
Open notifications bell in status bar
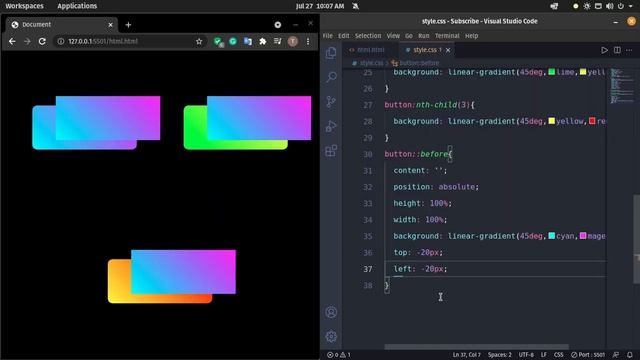point(629,355)
